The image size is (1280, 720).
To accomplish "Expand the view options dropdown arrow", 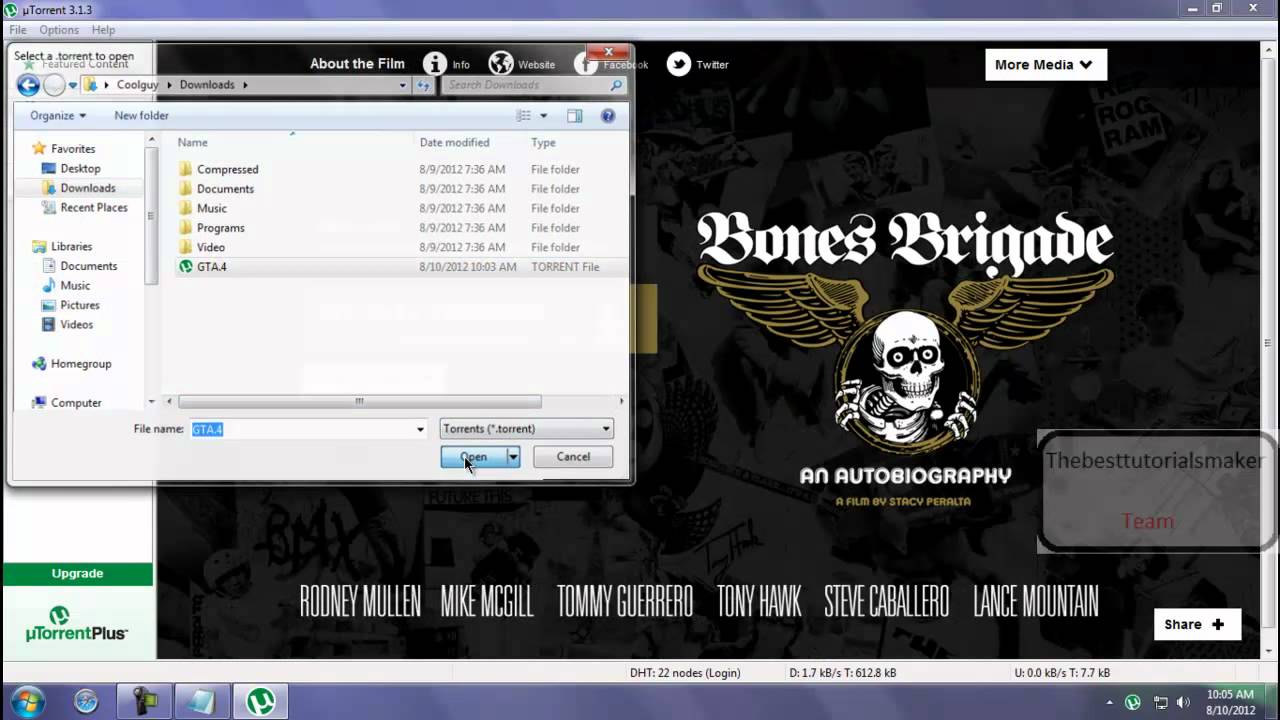I will [543, 116].
